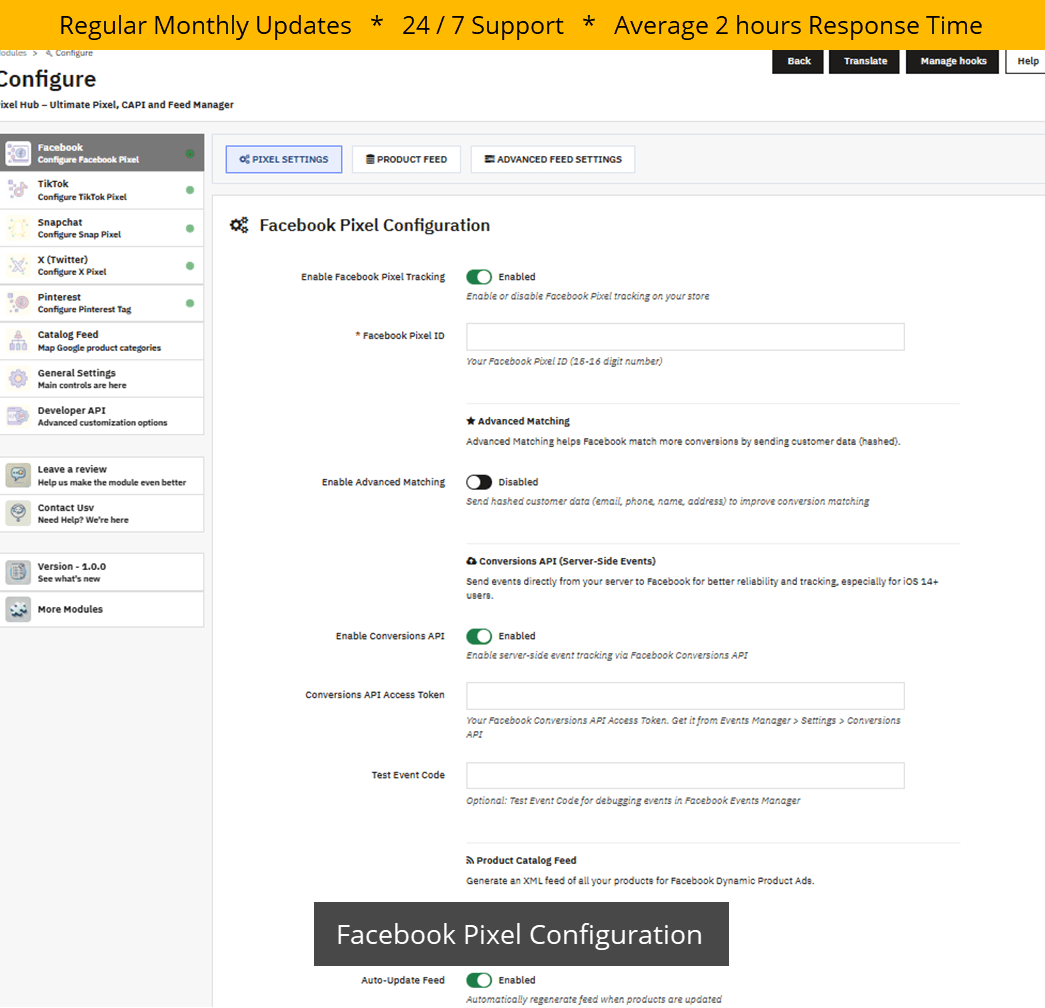
Task: Click the General Settings gear icon
Action: pyautogui.click(x=19, y=379)
